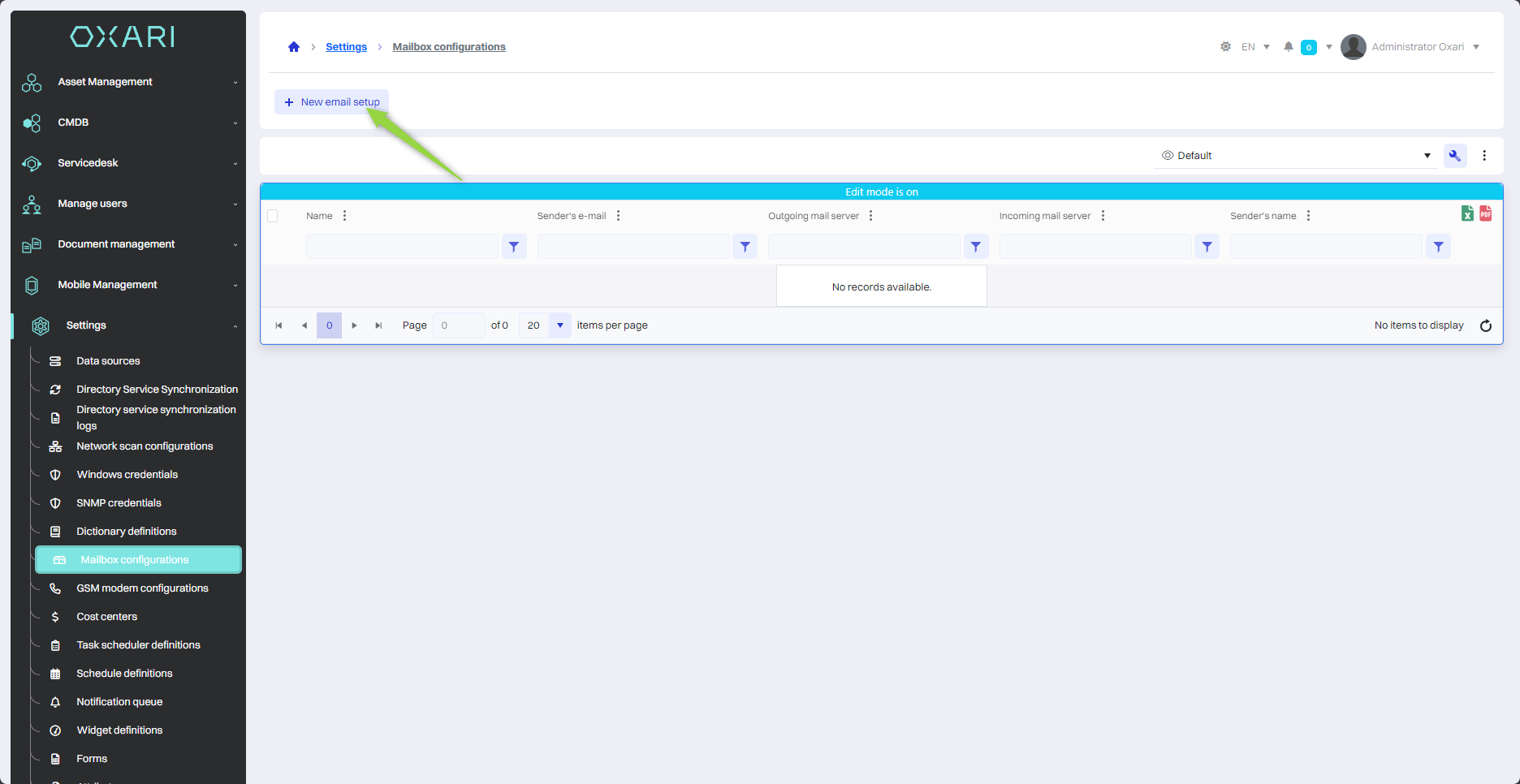
Task: Open items per page dropdown
Action: [x=559, y=325]
